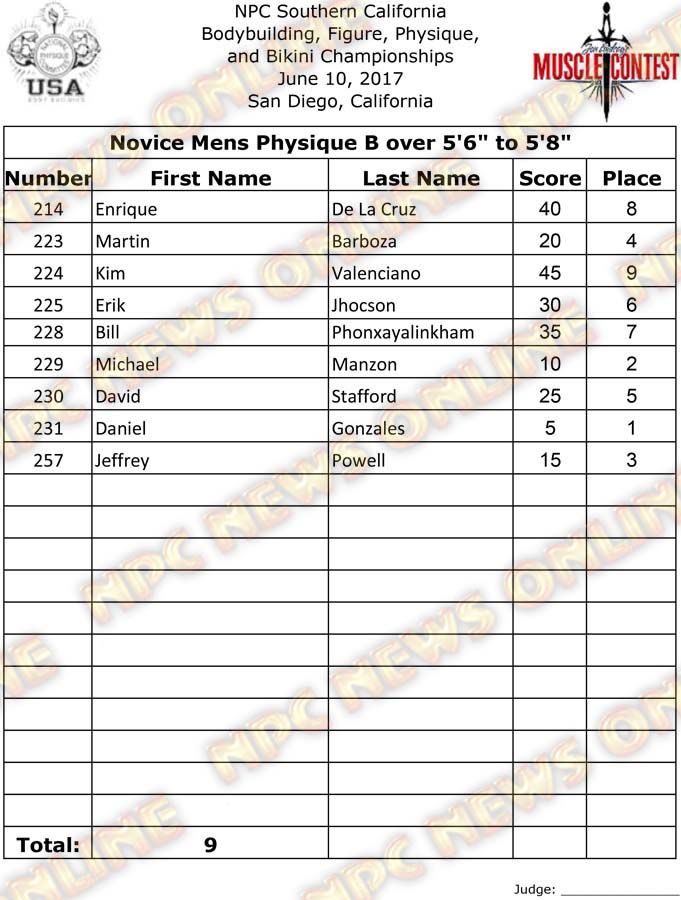Select the last name Phonxayalinkham
This screenshot has height=900, width=681.
point(402,333)
